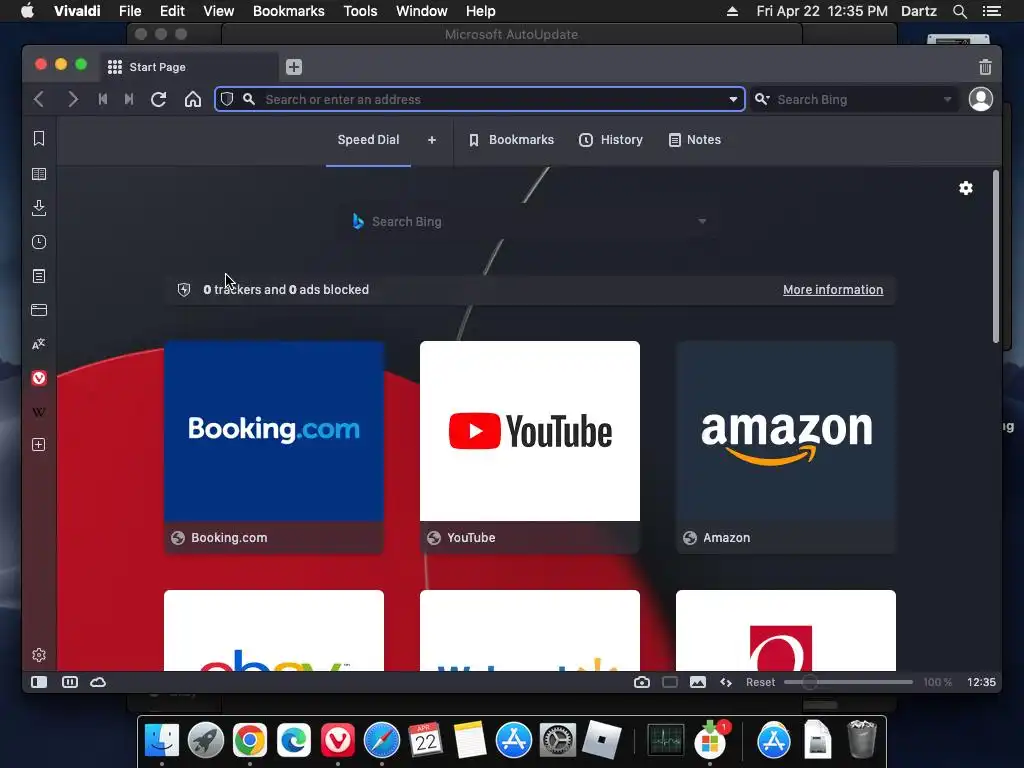The image size is (1024, 768).
Task: Open the eBay speed dial
Action: tap(274, 630)
